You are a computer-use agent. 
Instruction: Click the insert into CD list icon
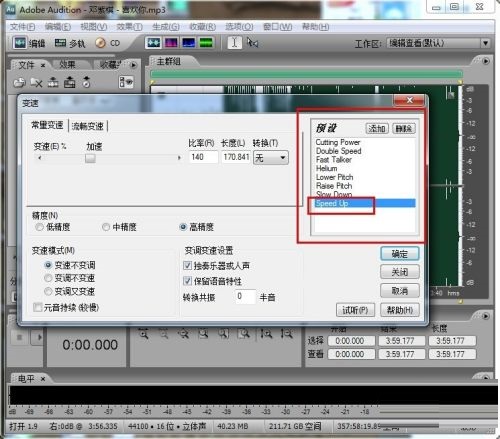(86, 82)
